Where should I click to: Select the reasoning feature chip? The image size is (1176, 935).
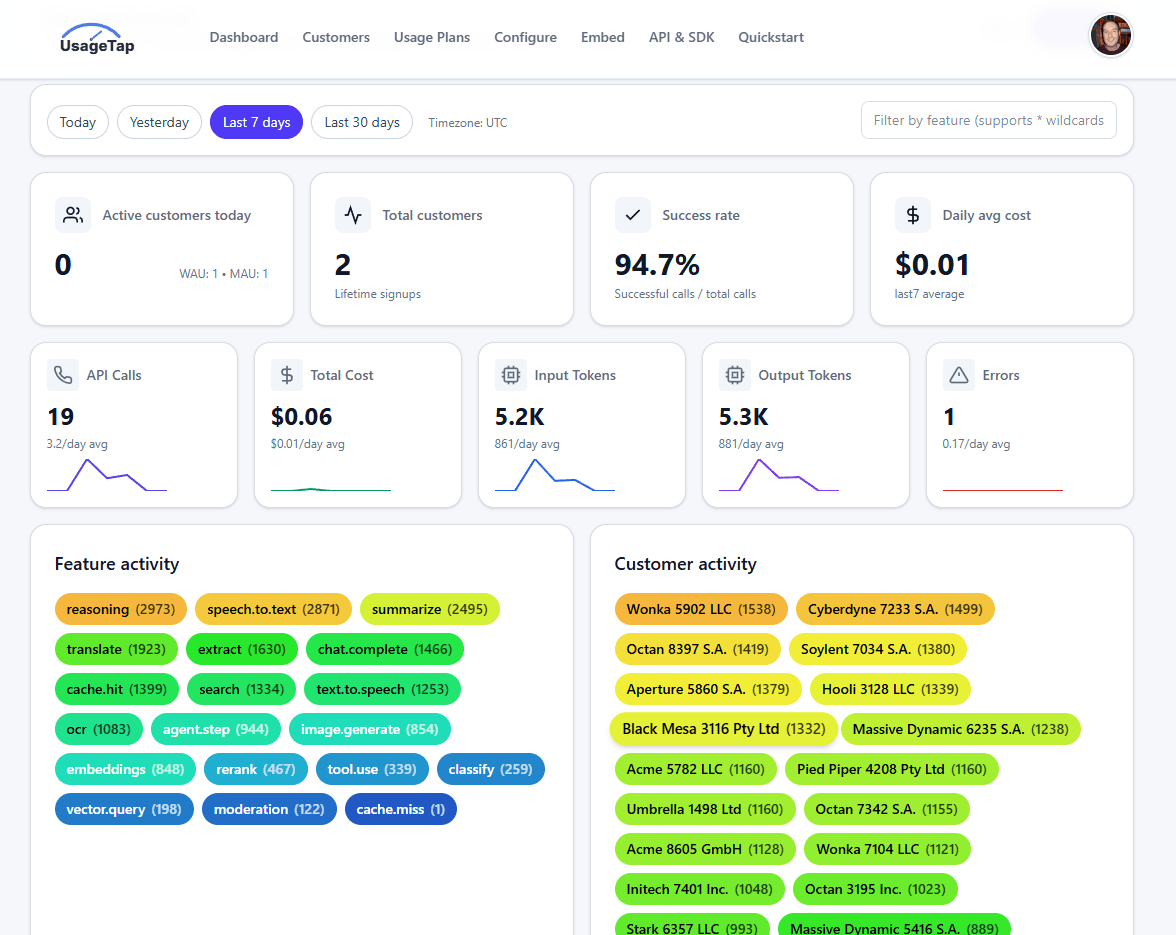pyautogui.click(x=120, y=609)
